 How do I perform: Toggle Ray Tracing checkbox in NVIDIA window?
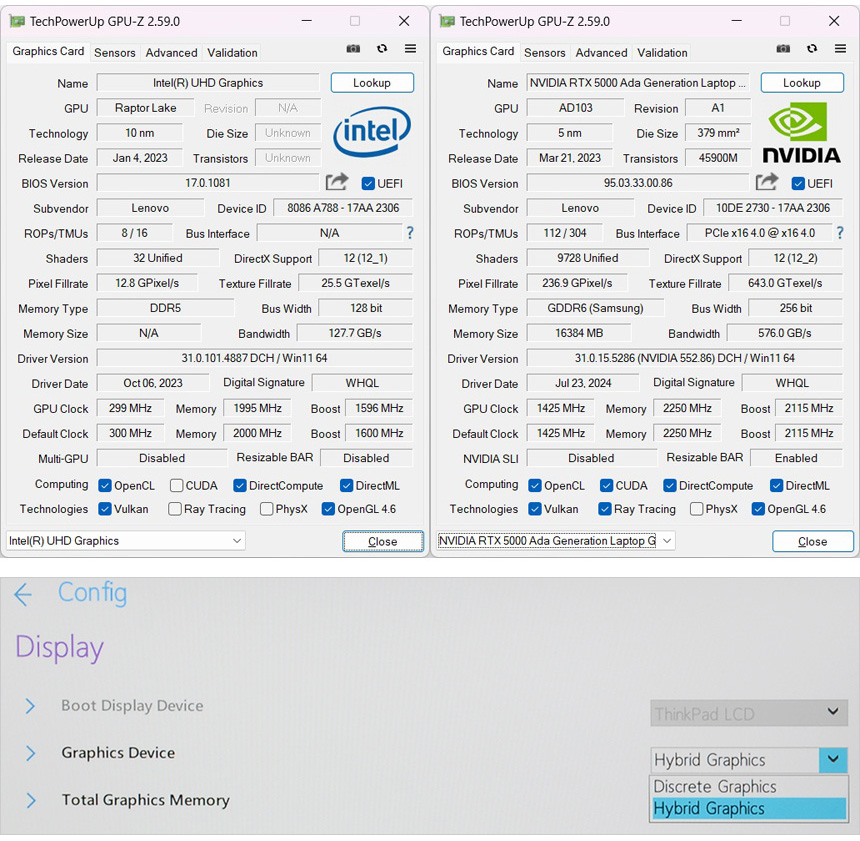tap(605, 509)
